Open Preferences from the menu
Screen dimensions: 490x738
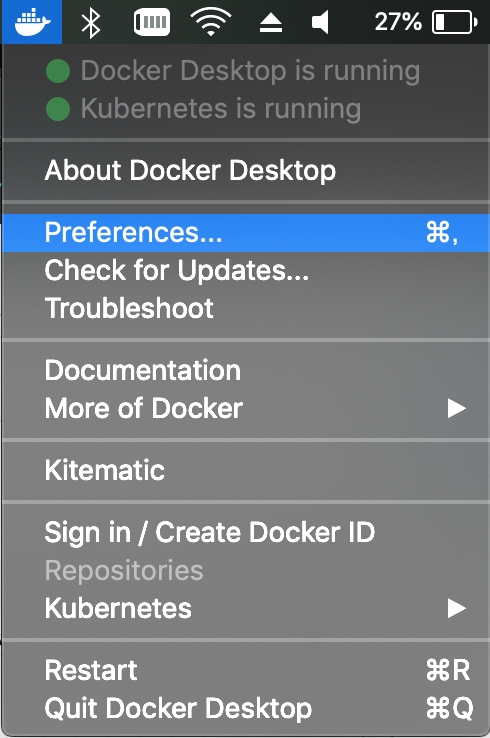click(x=245, y=233)
